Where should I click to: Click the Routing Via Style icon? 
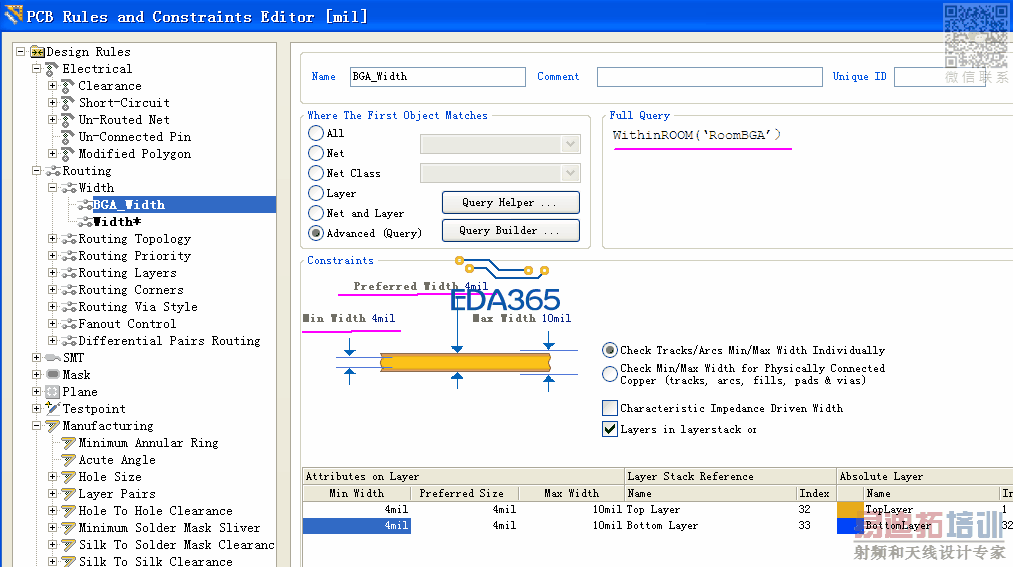[x=68, y=307]
